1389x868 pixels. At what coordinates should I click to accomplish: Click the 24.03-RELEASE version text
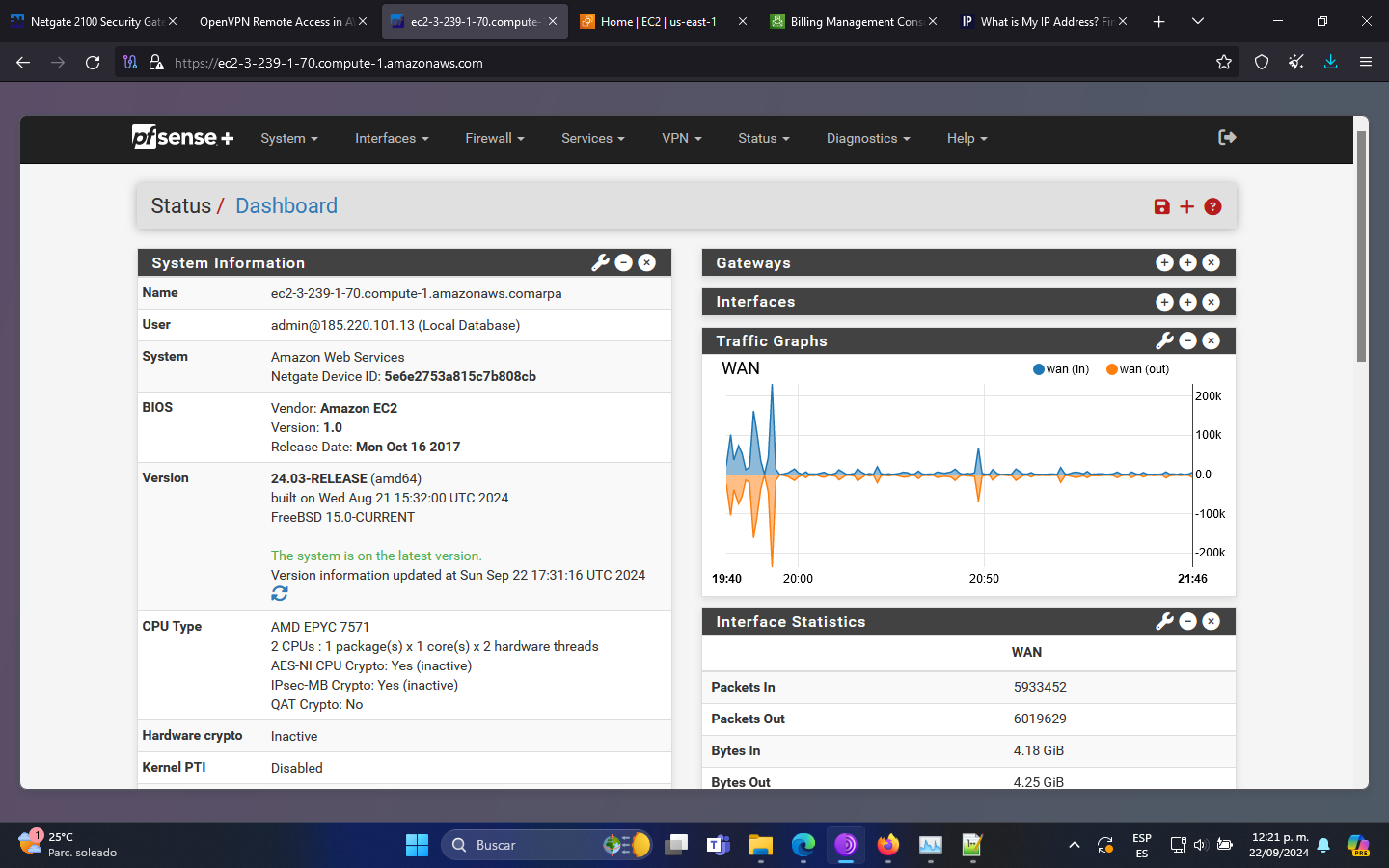(x=319, y=478)
